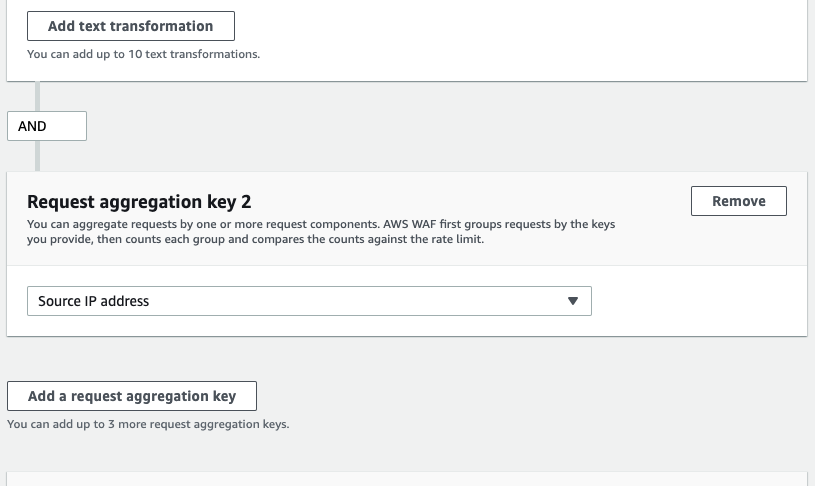Select the AND operator box
815x486 pixels.
point(47,126)
